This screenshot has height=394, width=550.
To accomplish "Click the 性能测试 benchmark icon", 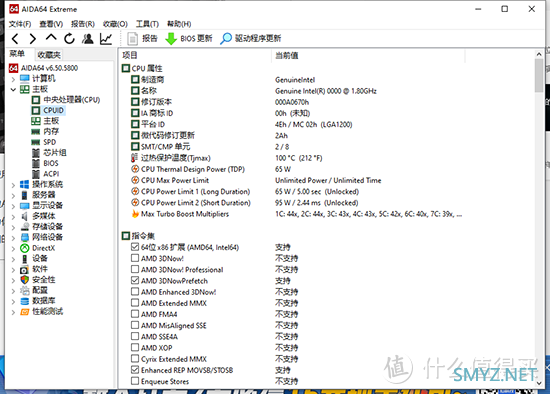I will [x=25, y=312].
